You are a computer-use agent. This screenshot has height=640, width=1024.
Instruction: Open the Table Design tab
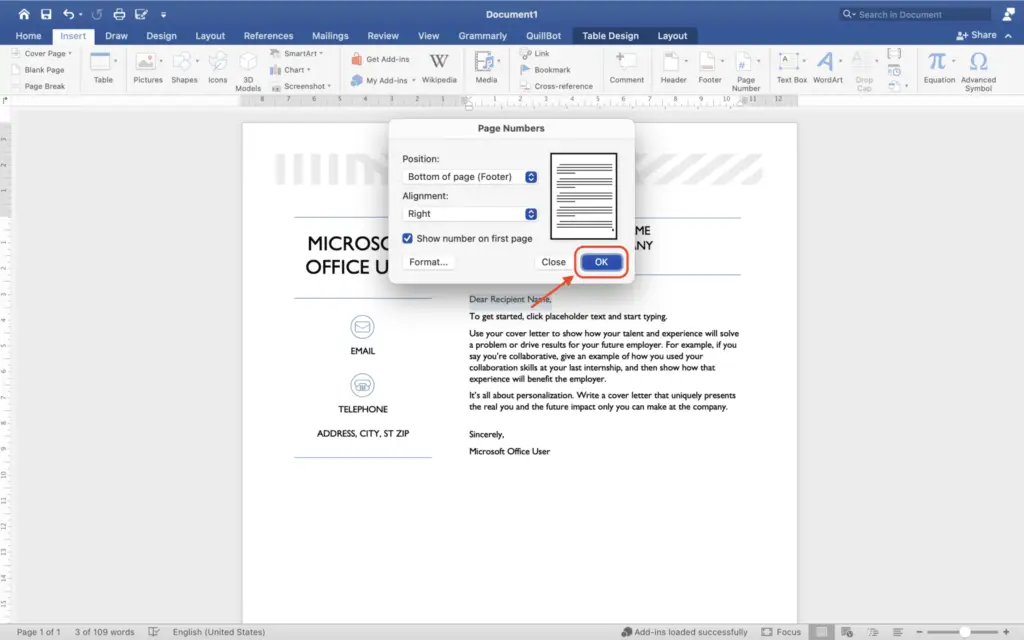coord(610,36)
